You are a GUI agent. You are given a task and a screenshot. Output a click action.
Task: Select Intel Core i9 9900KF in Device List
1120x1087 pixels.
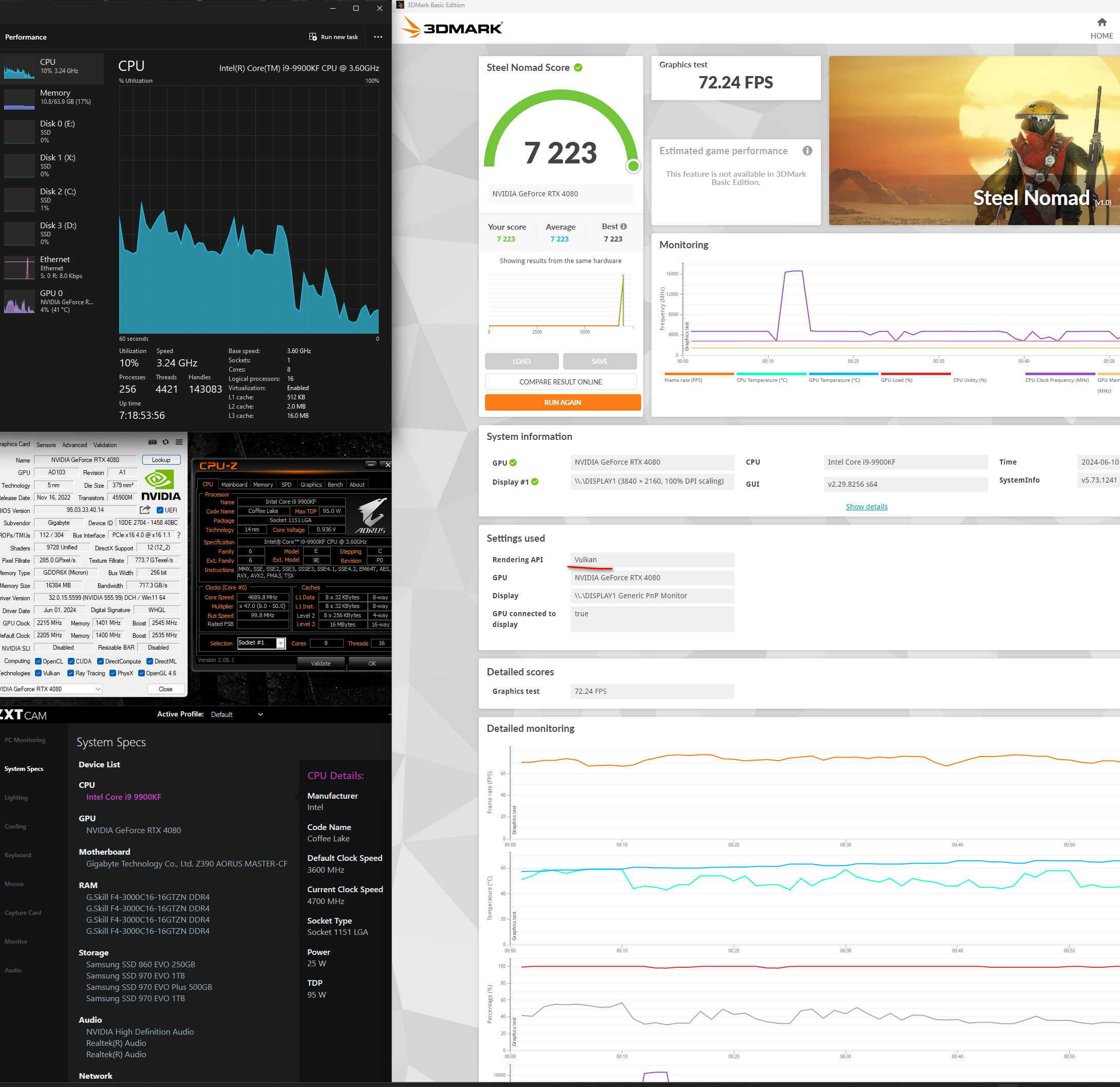[x=123, y=797]
